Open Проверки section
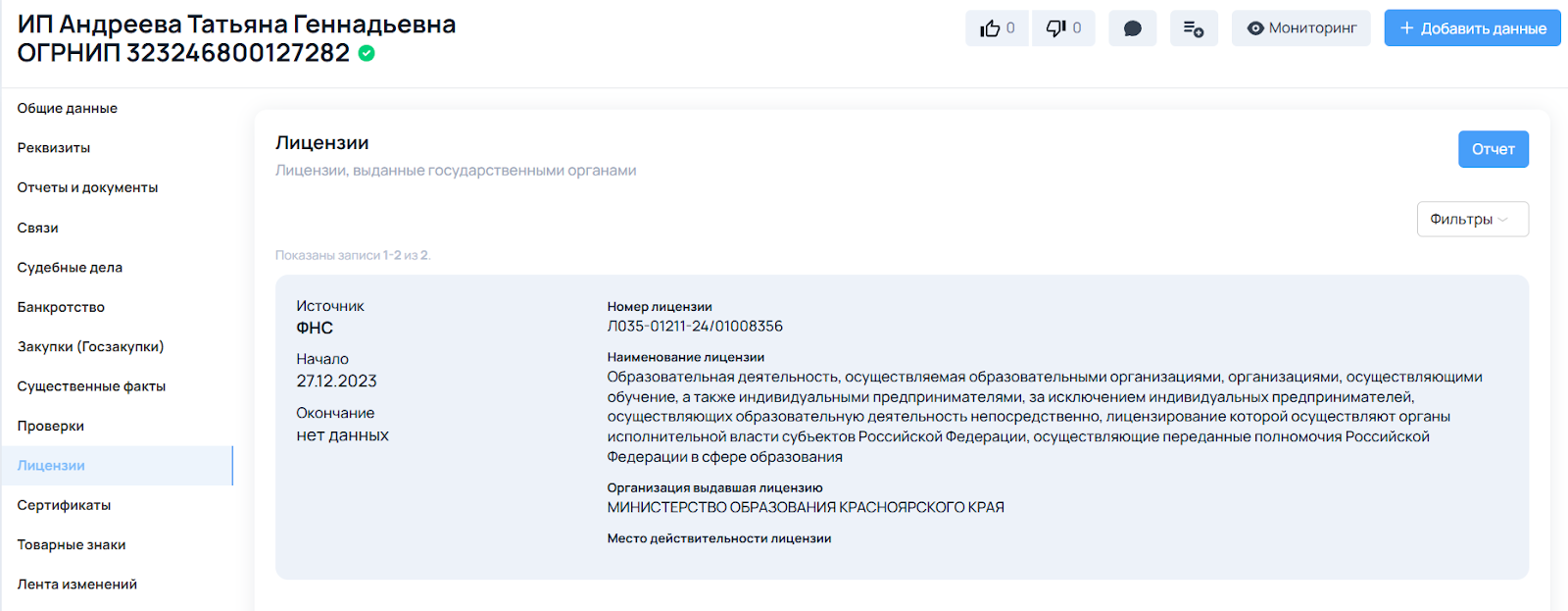Image resolution: width=1568 pixels, height=611 pixels. (51, 426)
